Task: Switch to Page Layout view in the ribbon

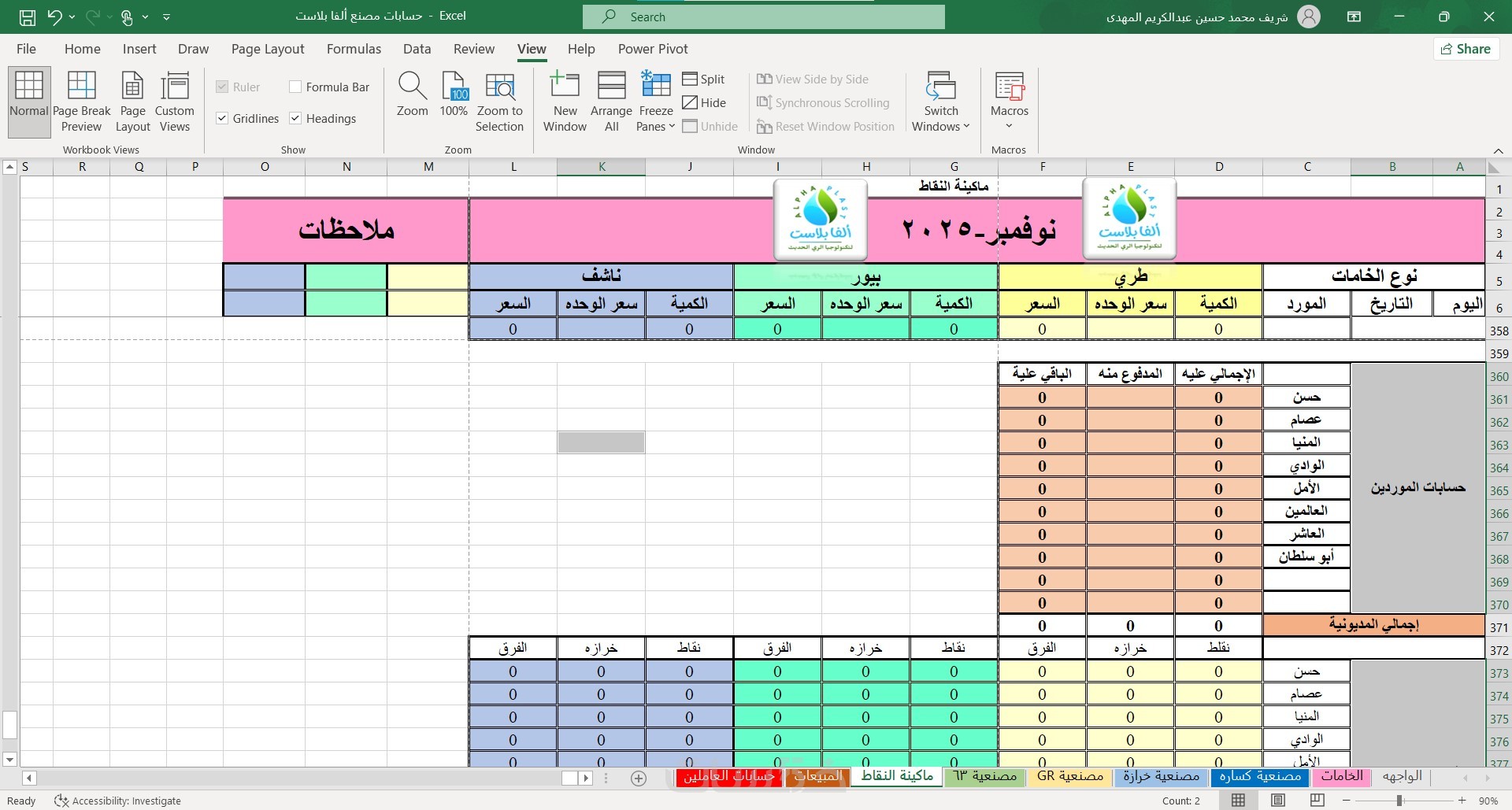Action: pos(132,102)
